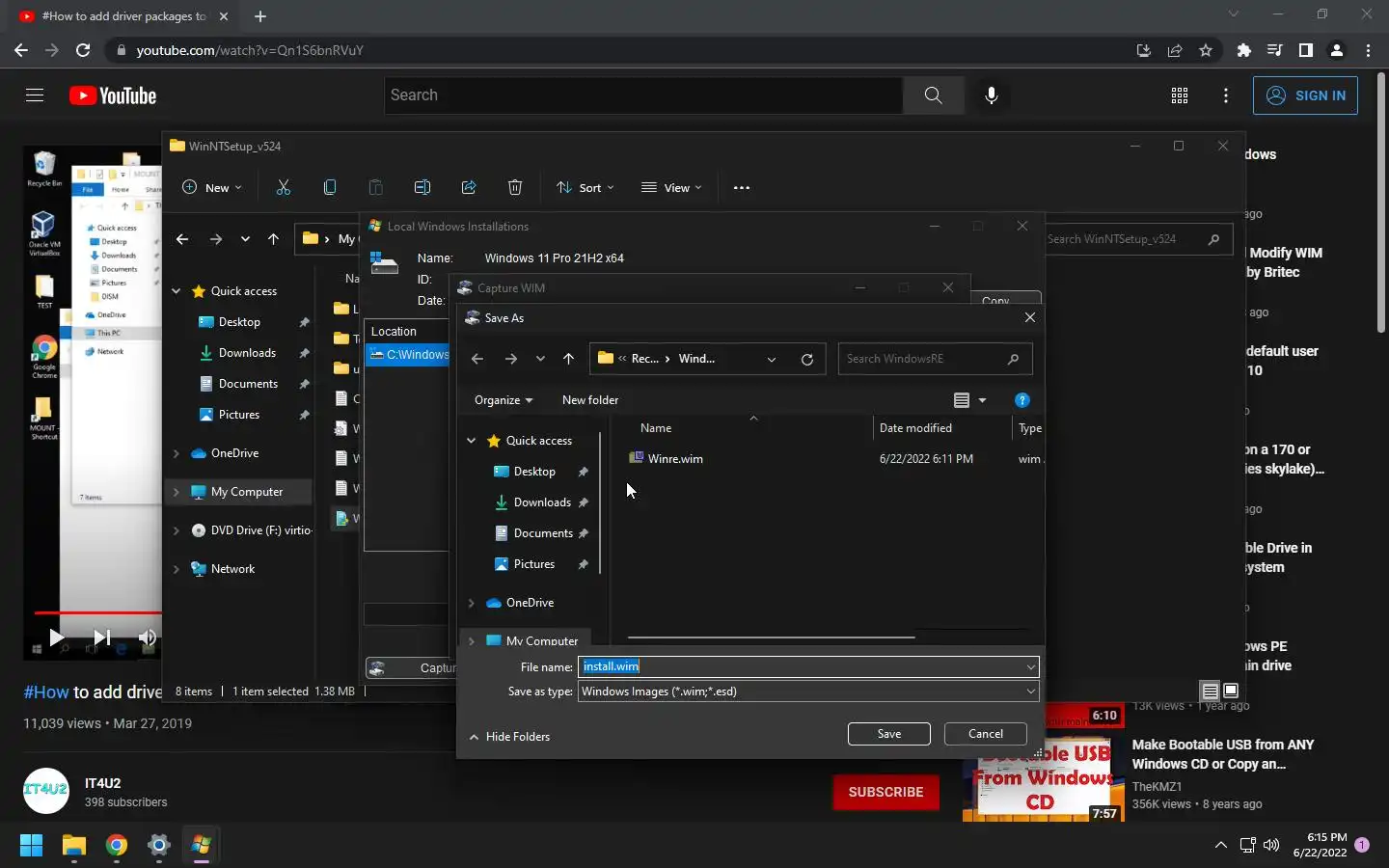The height and width of the screenshot is (868, 1389).
Task: Refresh the Save As folder view
Action: pyautogui.click(x=807, y=359)
